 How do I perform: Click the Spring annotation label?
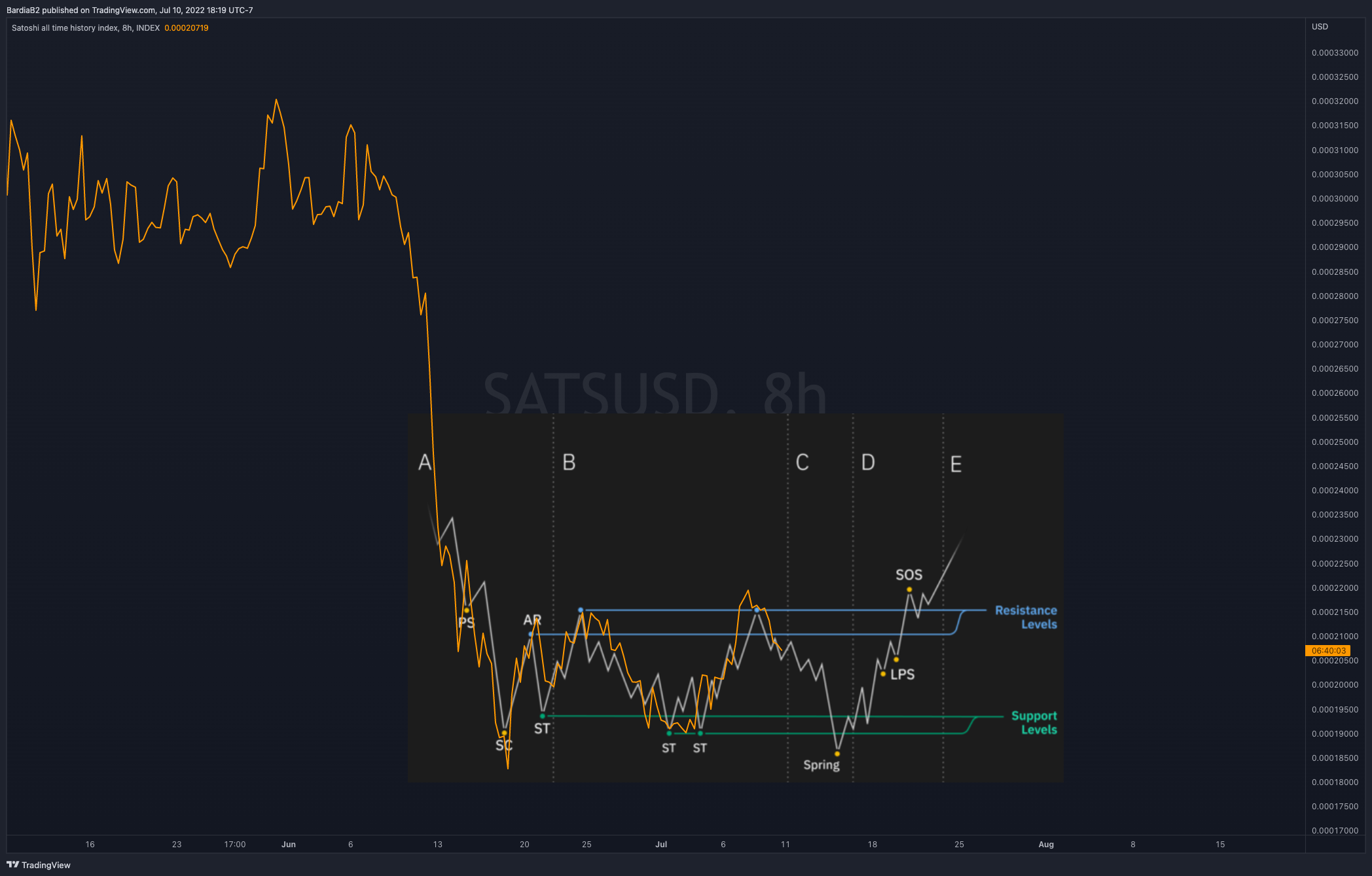821,765
